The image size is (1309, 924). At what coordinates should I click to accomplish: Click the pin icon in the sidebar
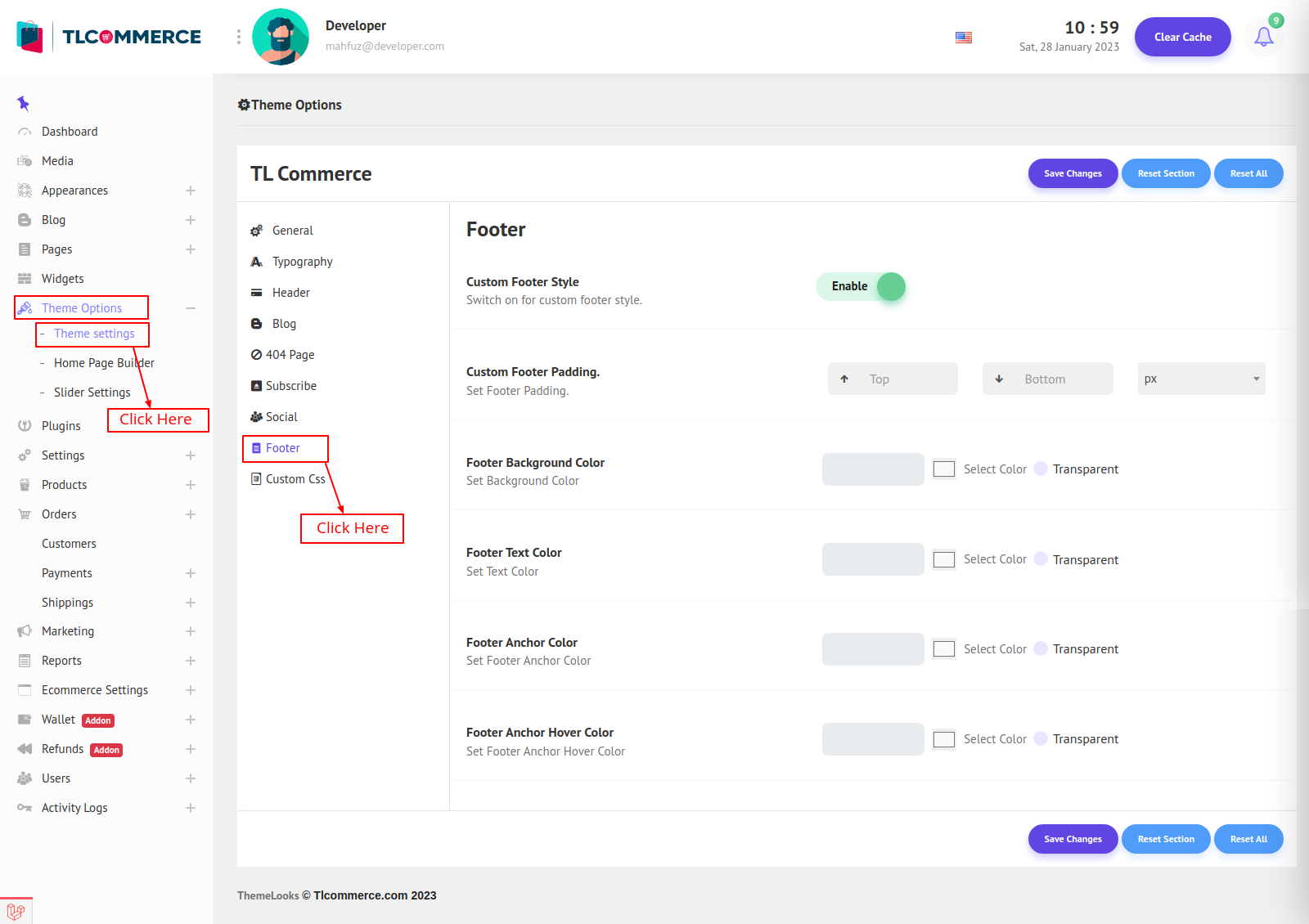pos(23,103)
